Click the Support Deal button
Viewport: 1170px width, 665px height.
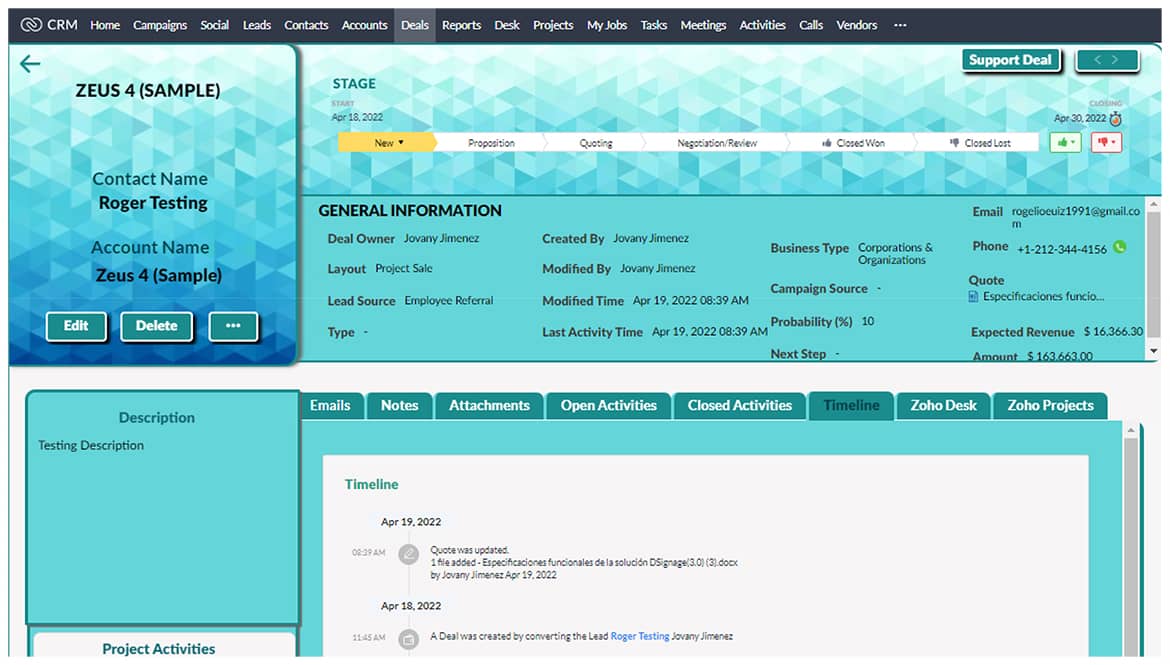[x=1010, y=60]
